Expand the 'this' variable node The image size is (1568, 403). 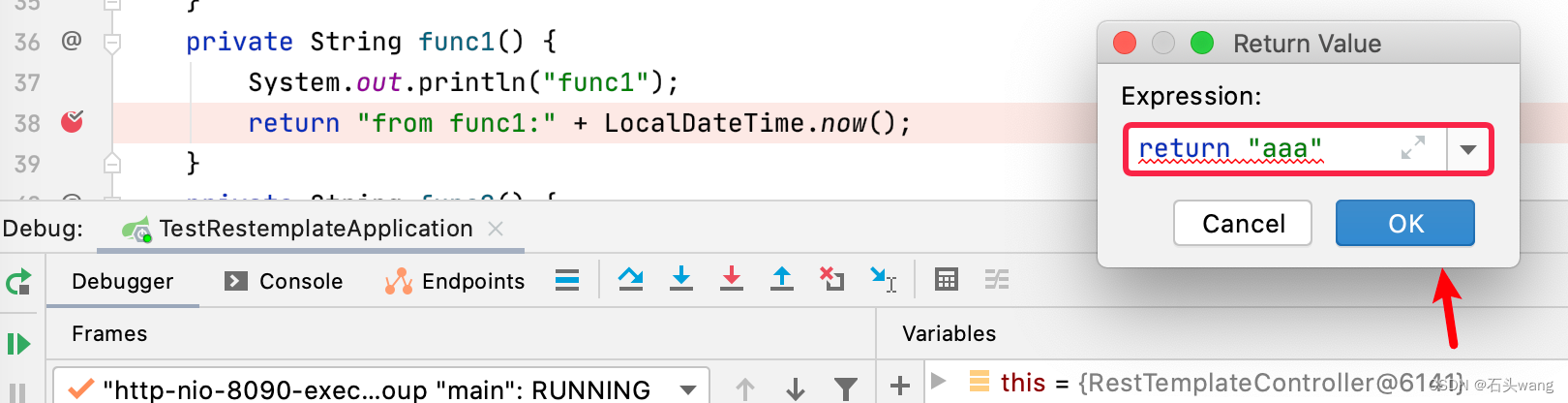(x=938, y=382)
